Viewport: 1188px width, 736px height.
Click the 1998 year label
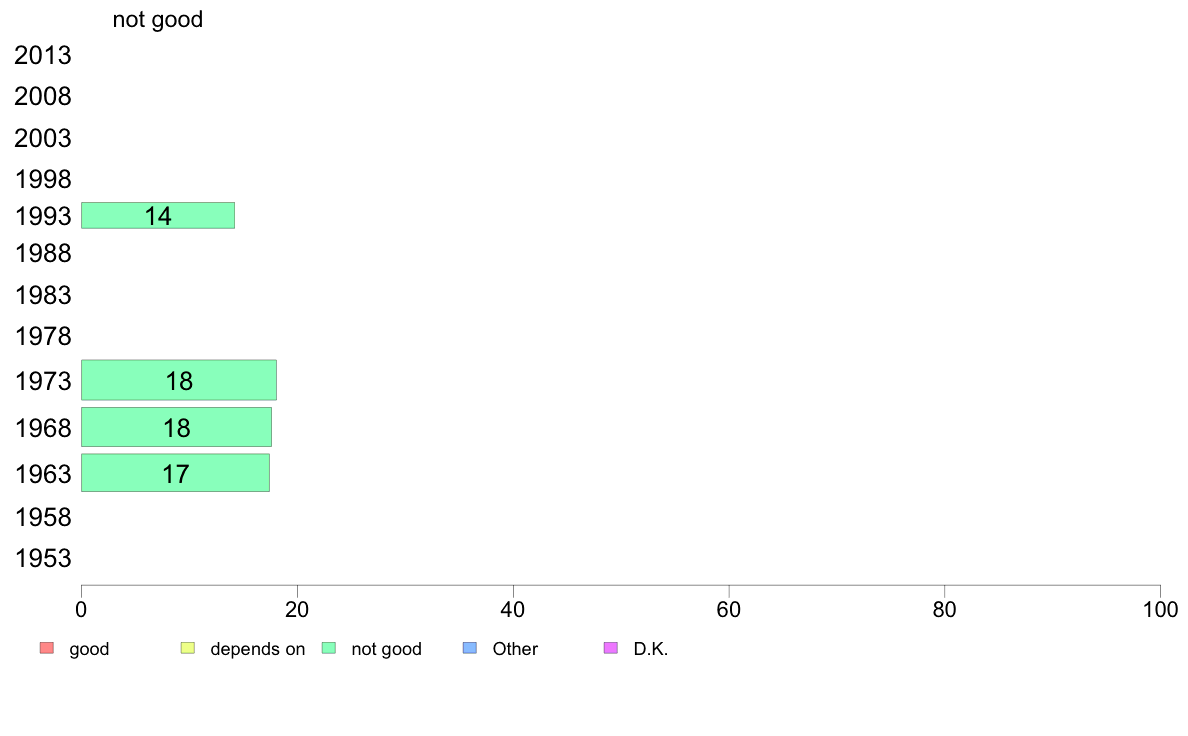(x=43, y=180)
